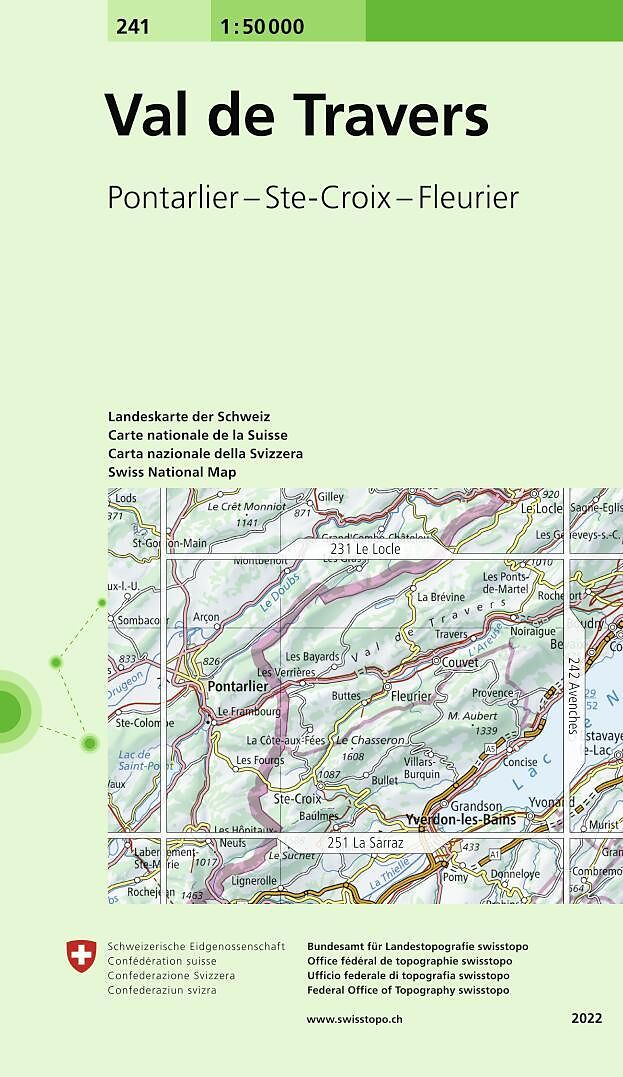Click the Pontarlier–Ste-Croix–Fleurier subtitle
The width and height of the screenshot is (623, 1077).
[313, 197]
